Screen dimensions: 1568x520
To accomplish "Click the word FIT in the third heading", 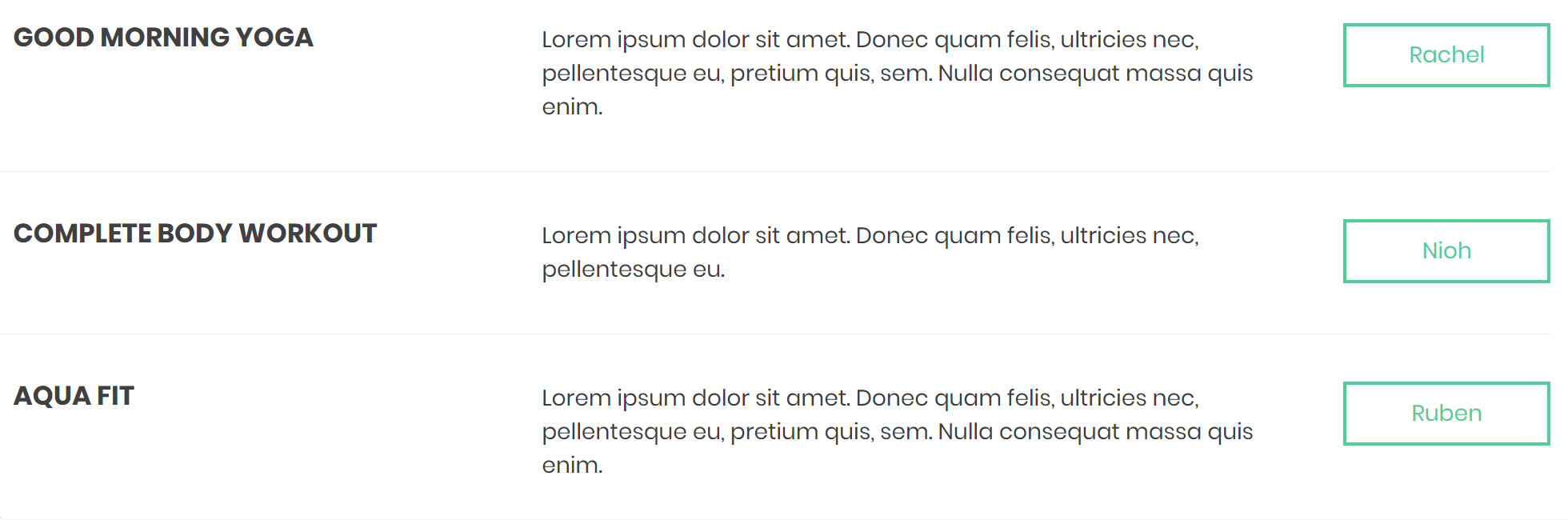I will tap(115, 396).
